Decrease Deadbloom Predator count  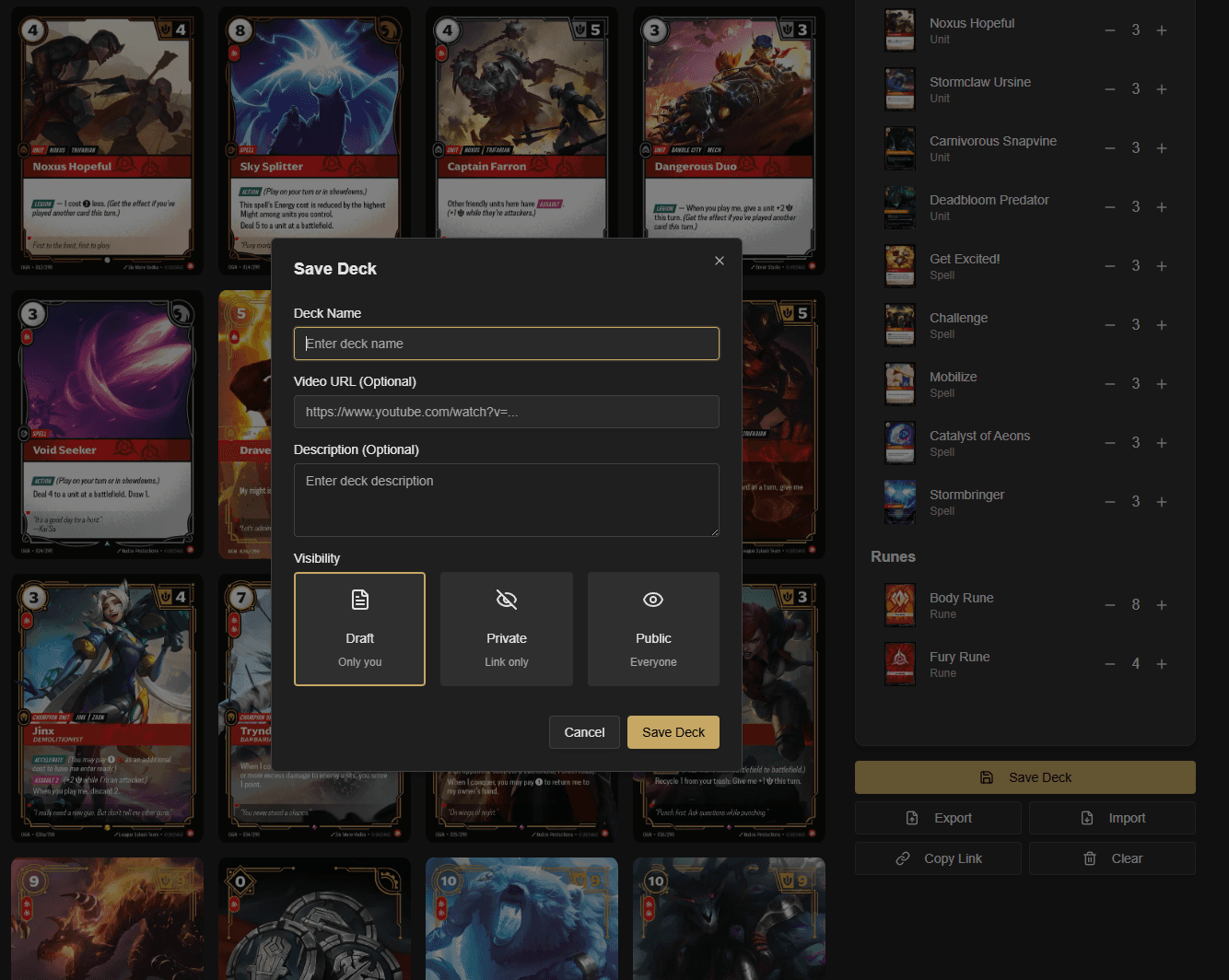(1110, 207)
